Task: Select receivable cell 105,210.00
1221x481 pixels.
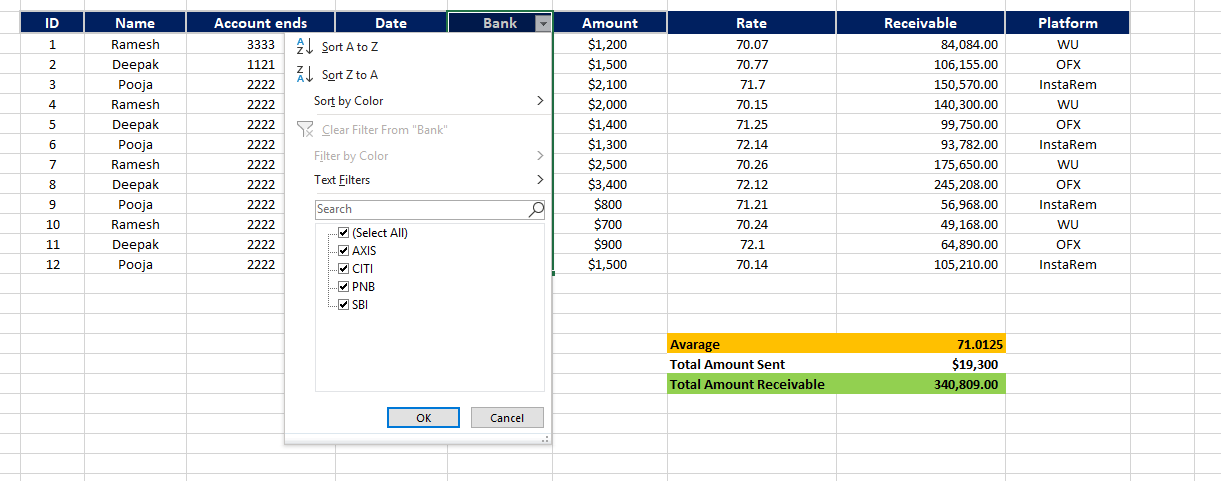Action: tap(921, 264)
